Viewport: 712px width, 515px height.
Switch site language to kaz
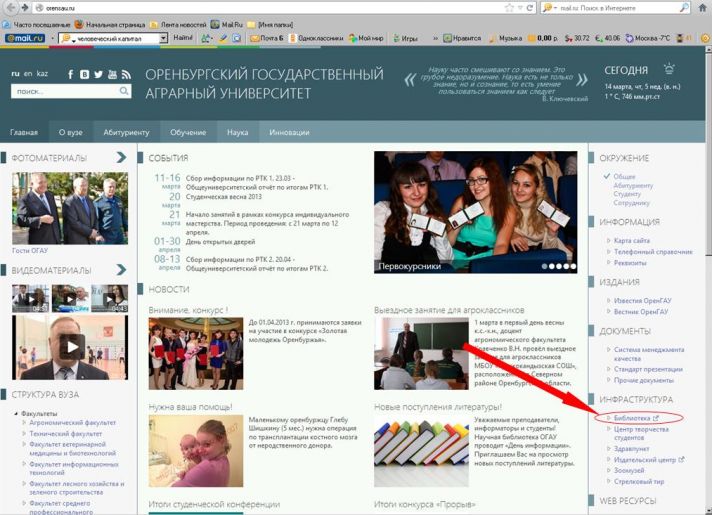[42, 73]
